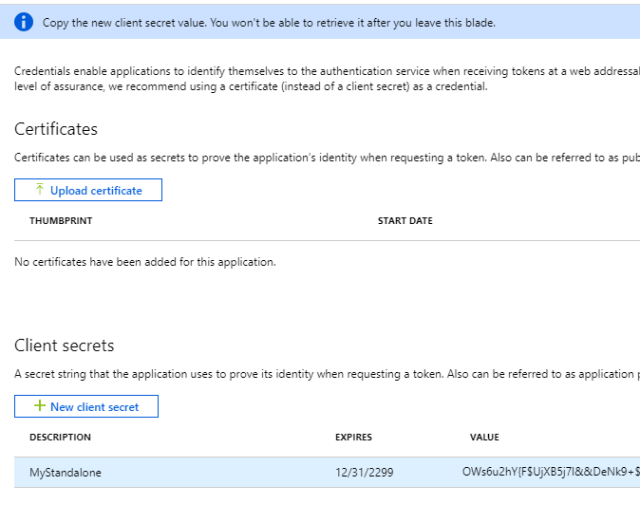Screen dimensions: 640x523
Task: Sort by the DESCRIPTION column header
Action: [60, 437]
